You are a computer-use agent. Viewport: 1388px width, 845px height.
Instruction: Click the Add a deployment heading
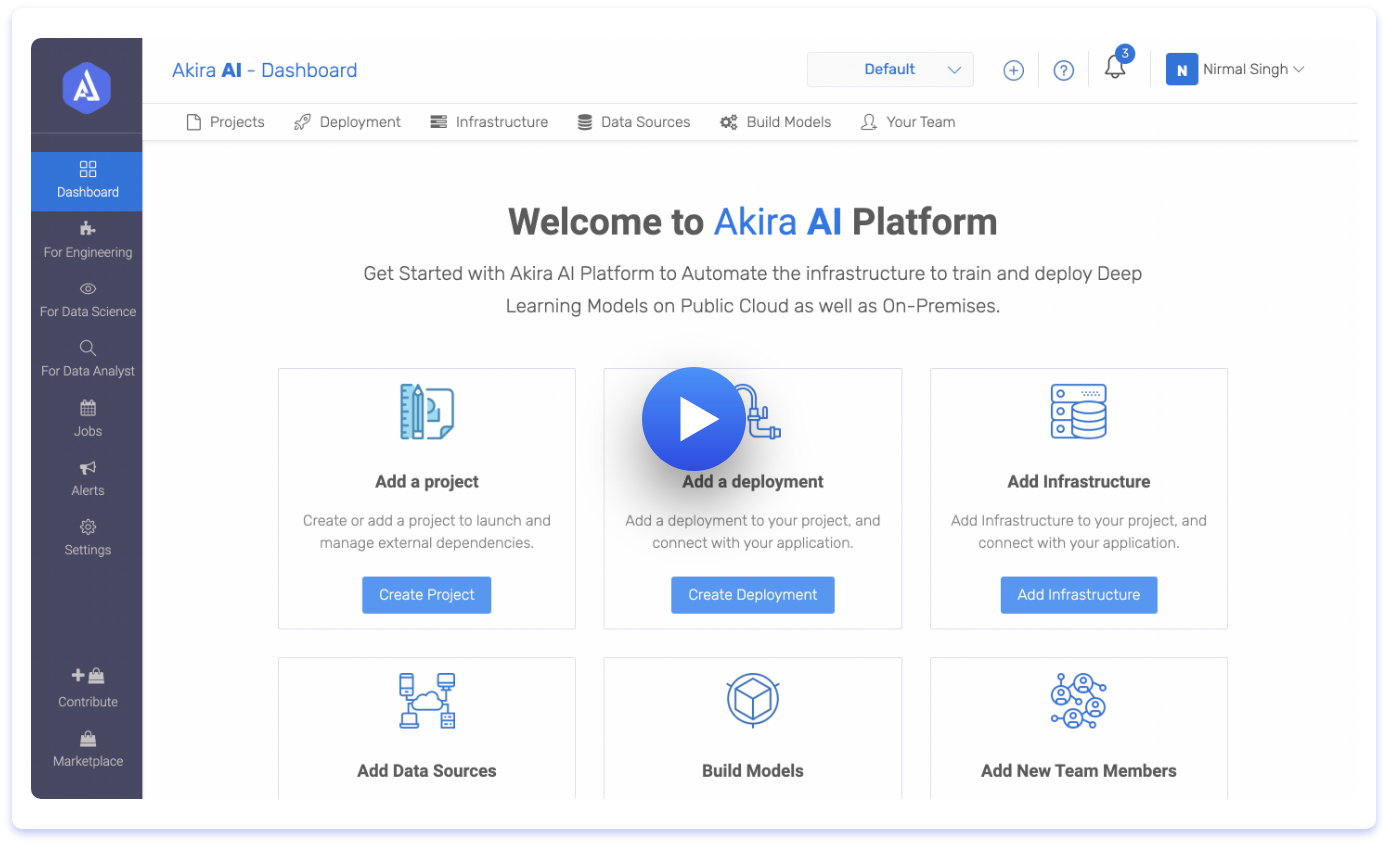coord(753,482)
